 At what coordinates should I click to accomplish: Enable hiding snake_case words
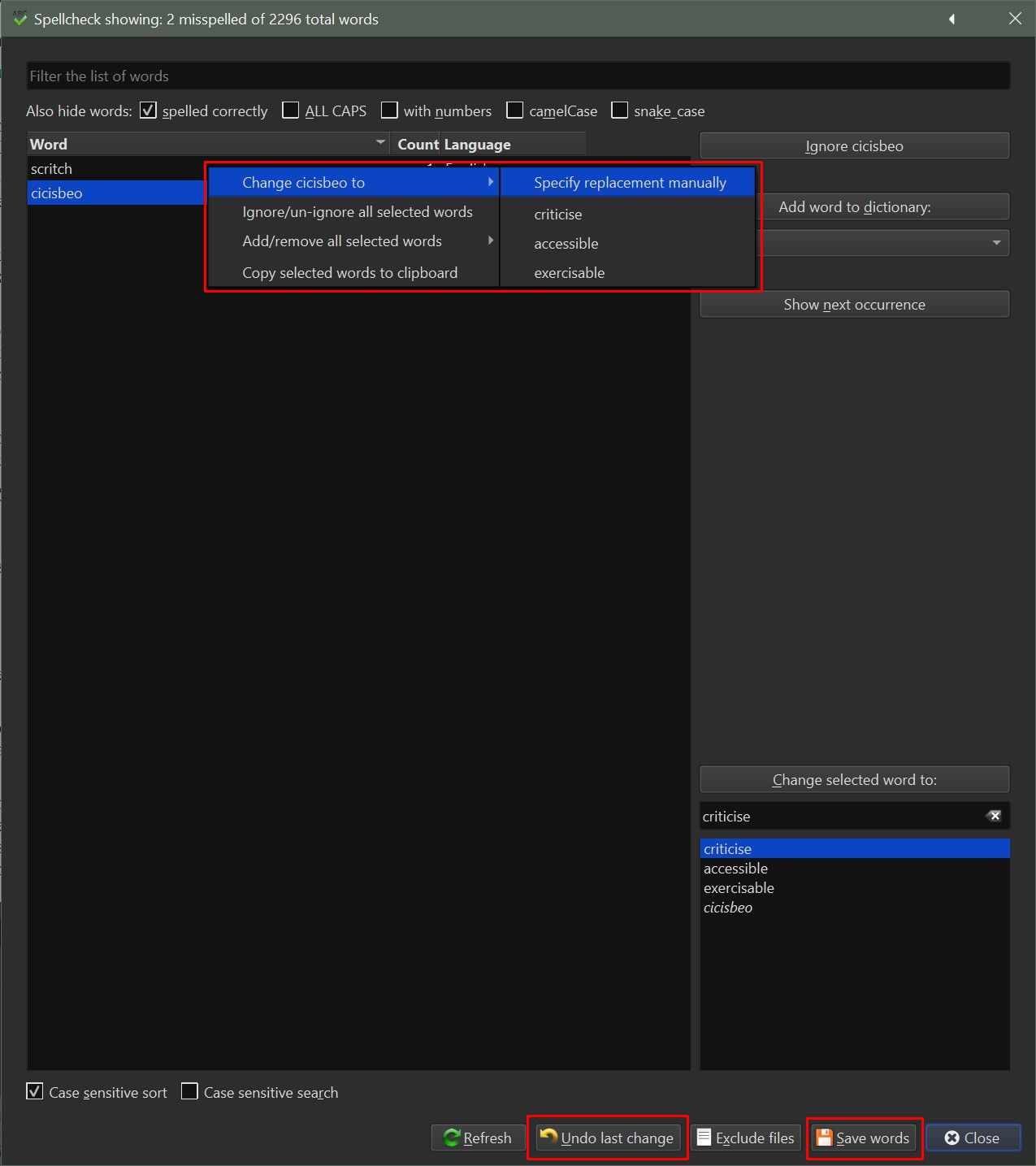619,110
